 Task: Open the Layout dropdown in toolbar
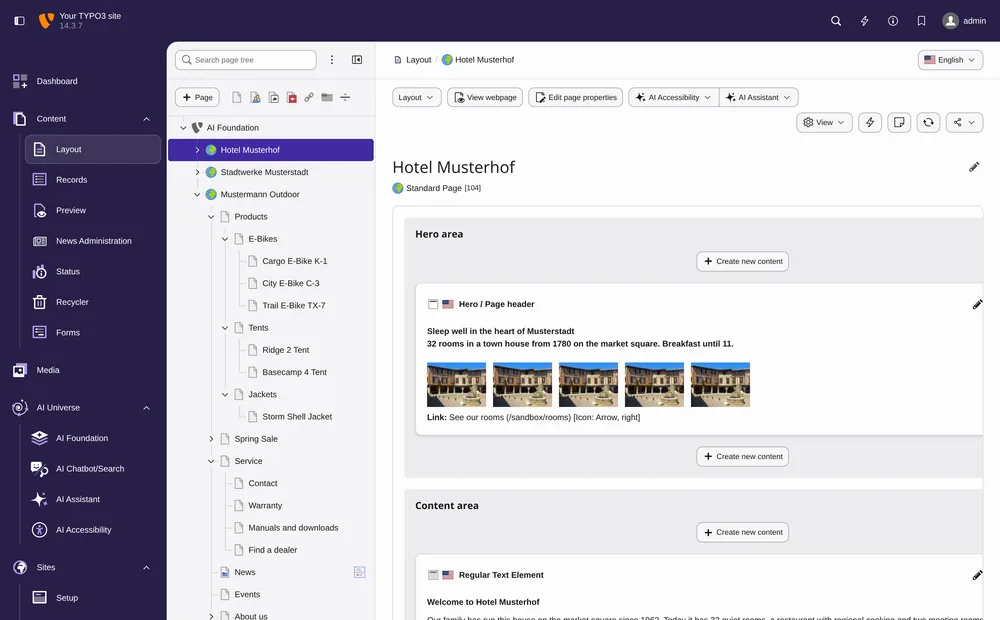click(416, 98)
